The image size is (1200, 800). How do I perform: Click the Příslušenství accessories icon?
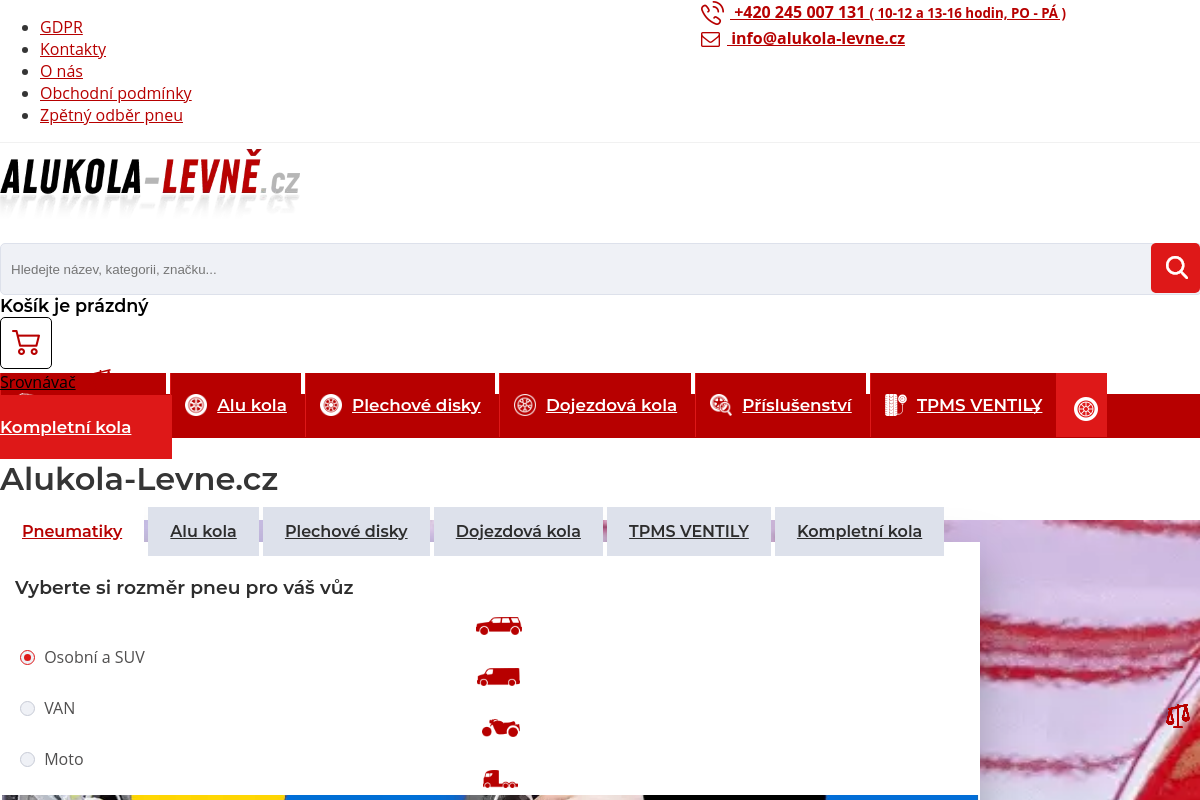[721, 405]
